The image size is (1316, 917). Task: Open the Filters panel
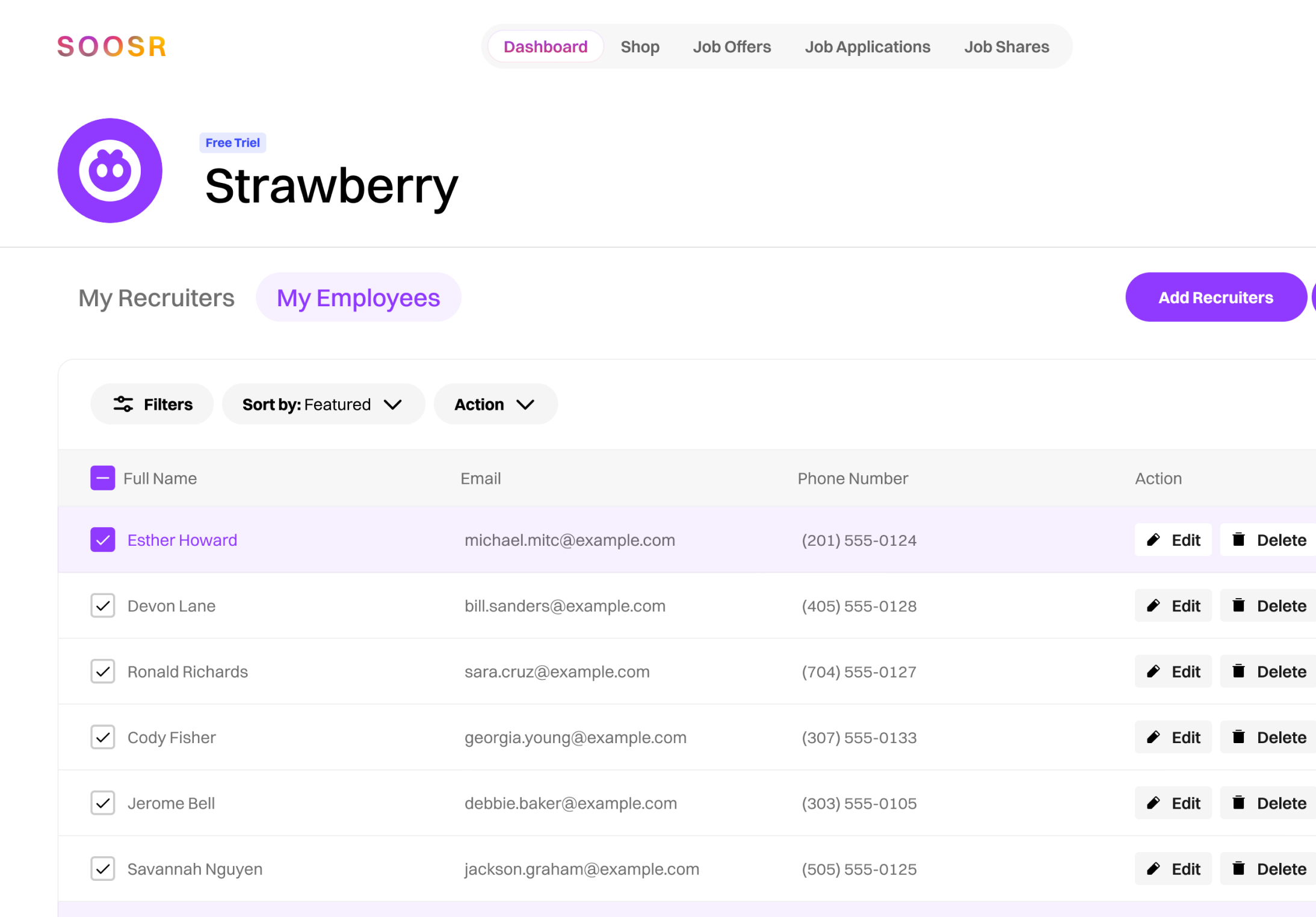[152, 404]
